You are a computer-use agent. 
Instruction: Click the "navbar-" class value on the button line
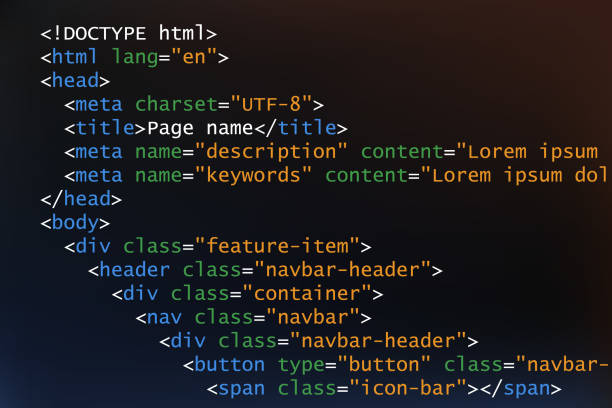pos(562,365)
